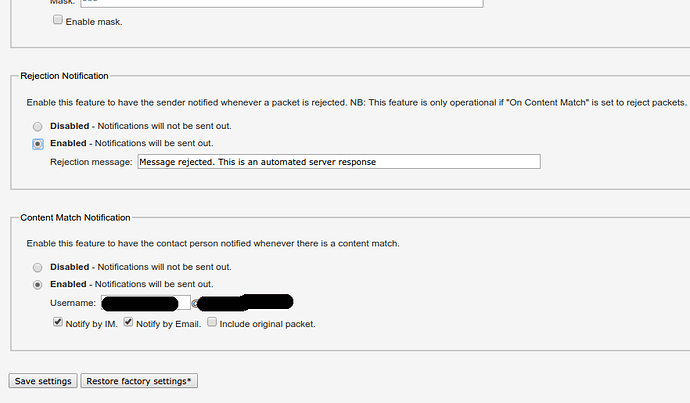Click into the Rejection message text box

[339, 161]
